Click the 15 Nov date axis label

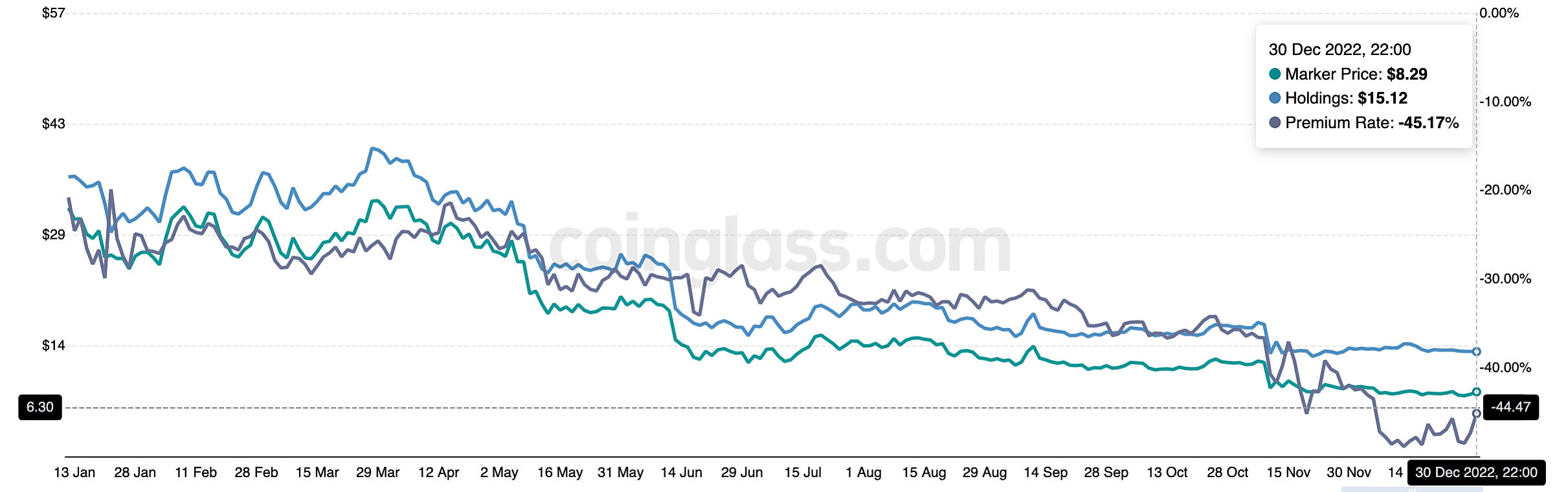(x=1288, y=473)
